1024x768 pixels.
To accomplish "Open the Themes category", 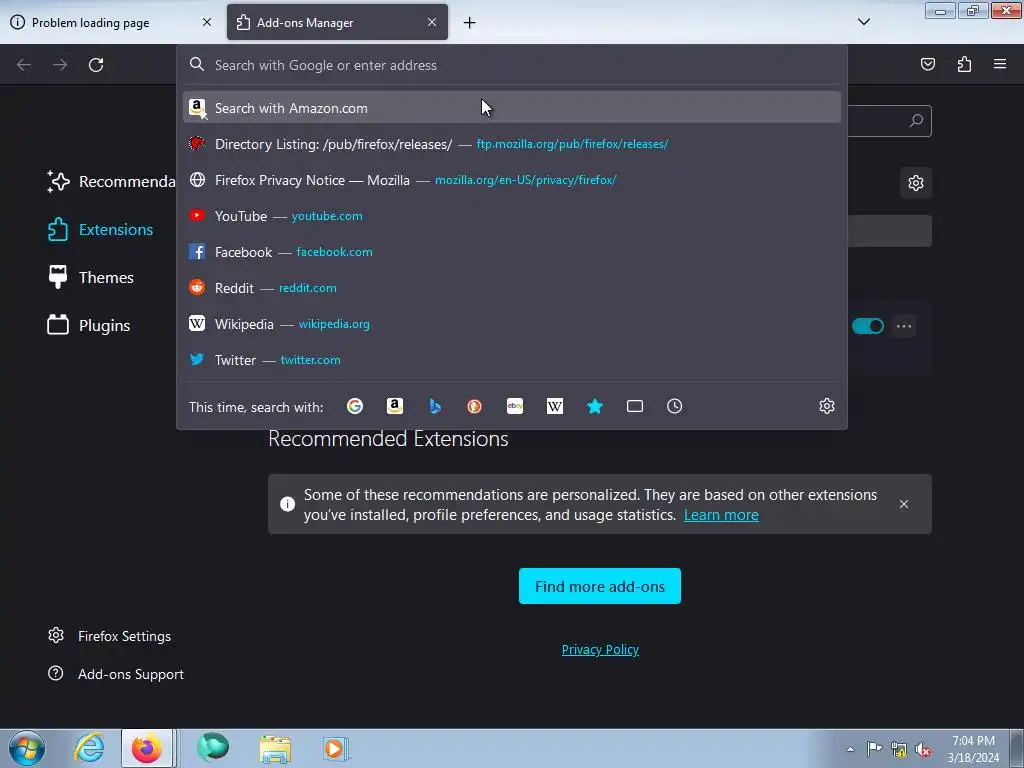I will (90, 278).
